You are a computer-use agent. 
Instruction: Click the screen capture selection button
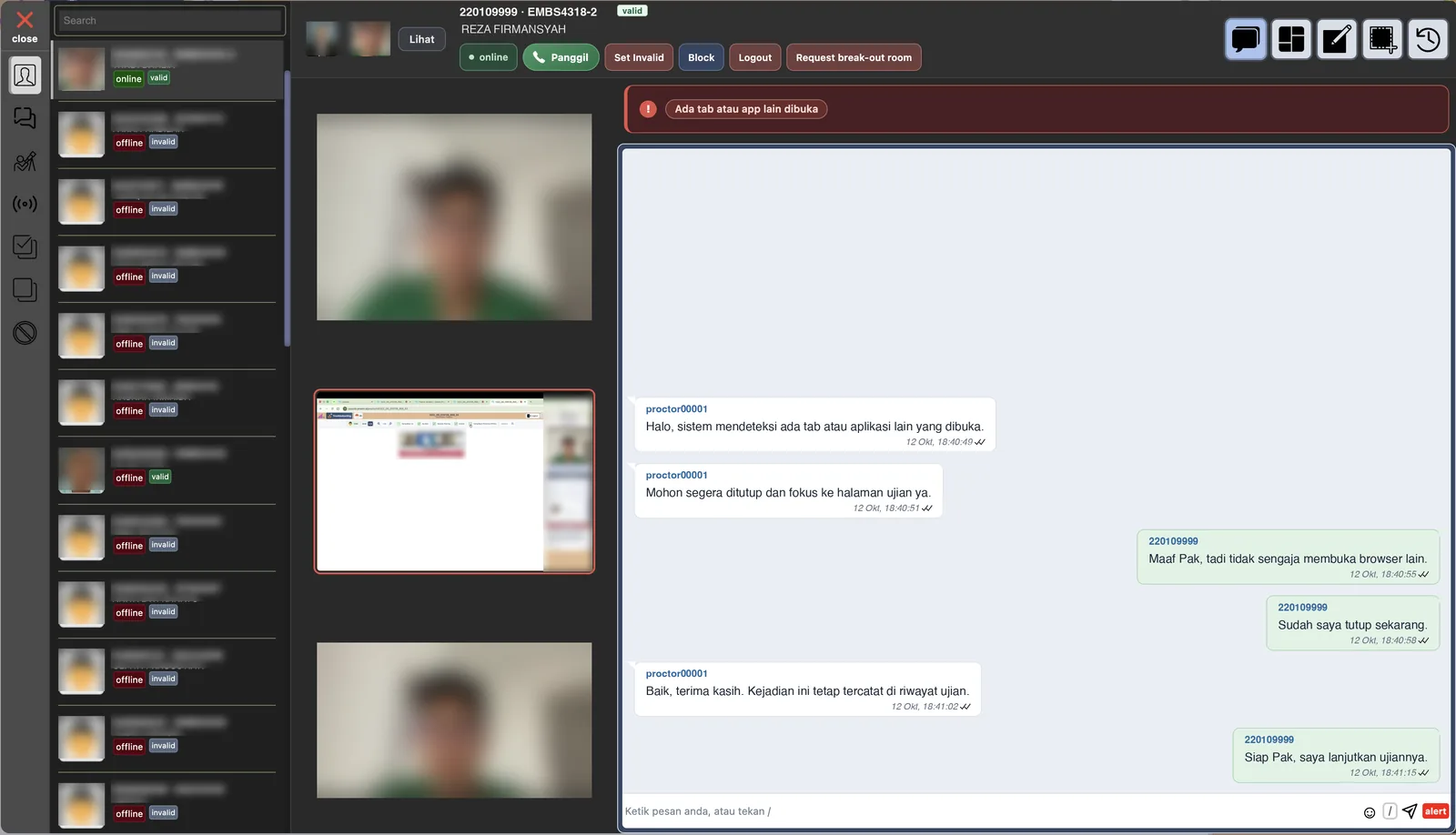[1382, 39]
